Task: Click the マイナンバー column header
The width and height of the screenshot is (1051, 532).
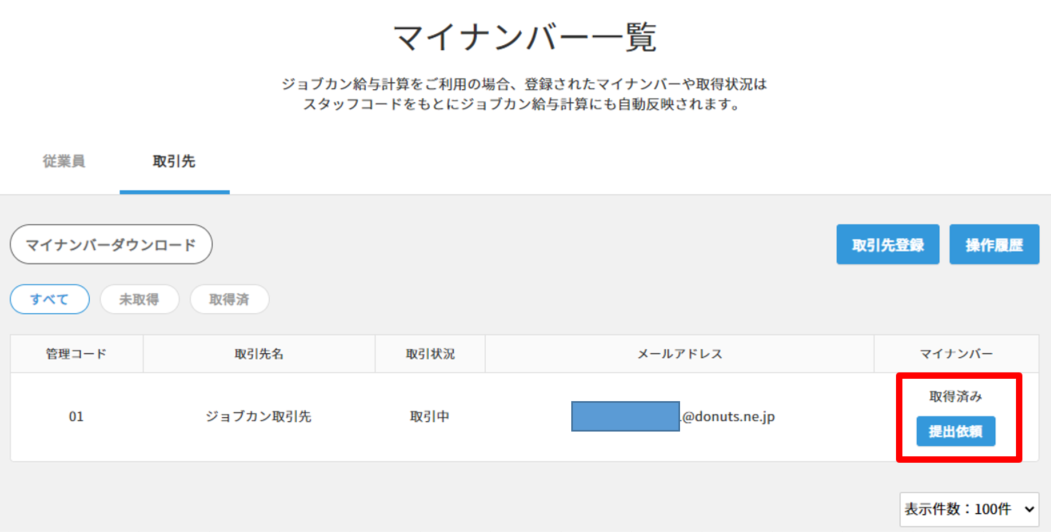Action: (x=956, y=354)
